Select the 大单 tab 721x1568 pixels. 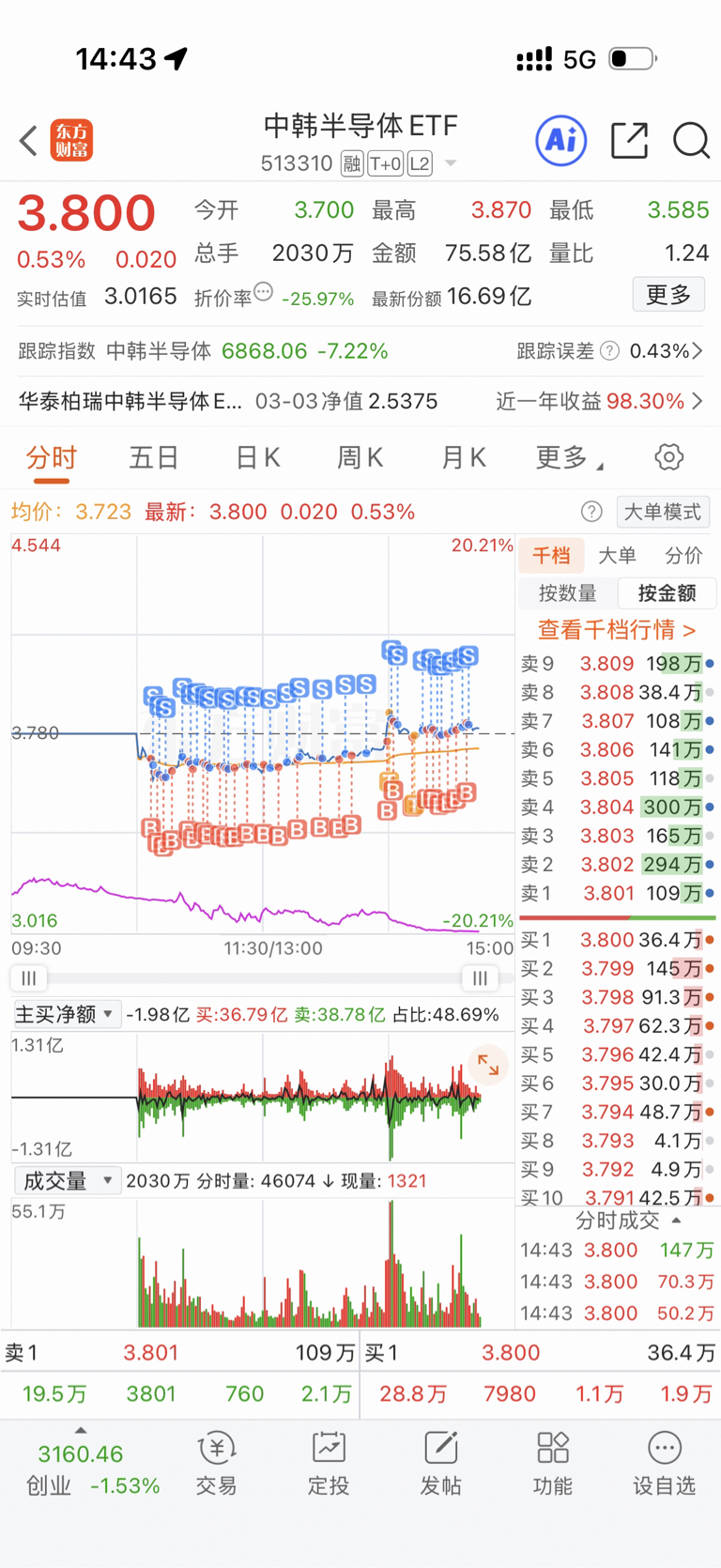pyautogui.click(x=617, y=555)
